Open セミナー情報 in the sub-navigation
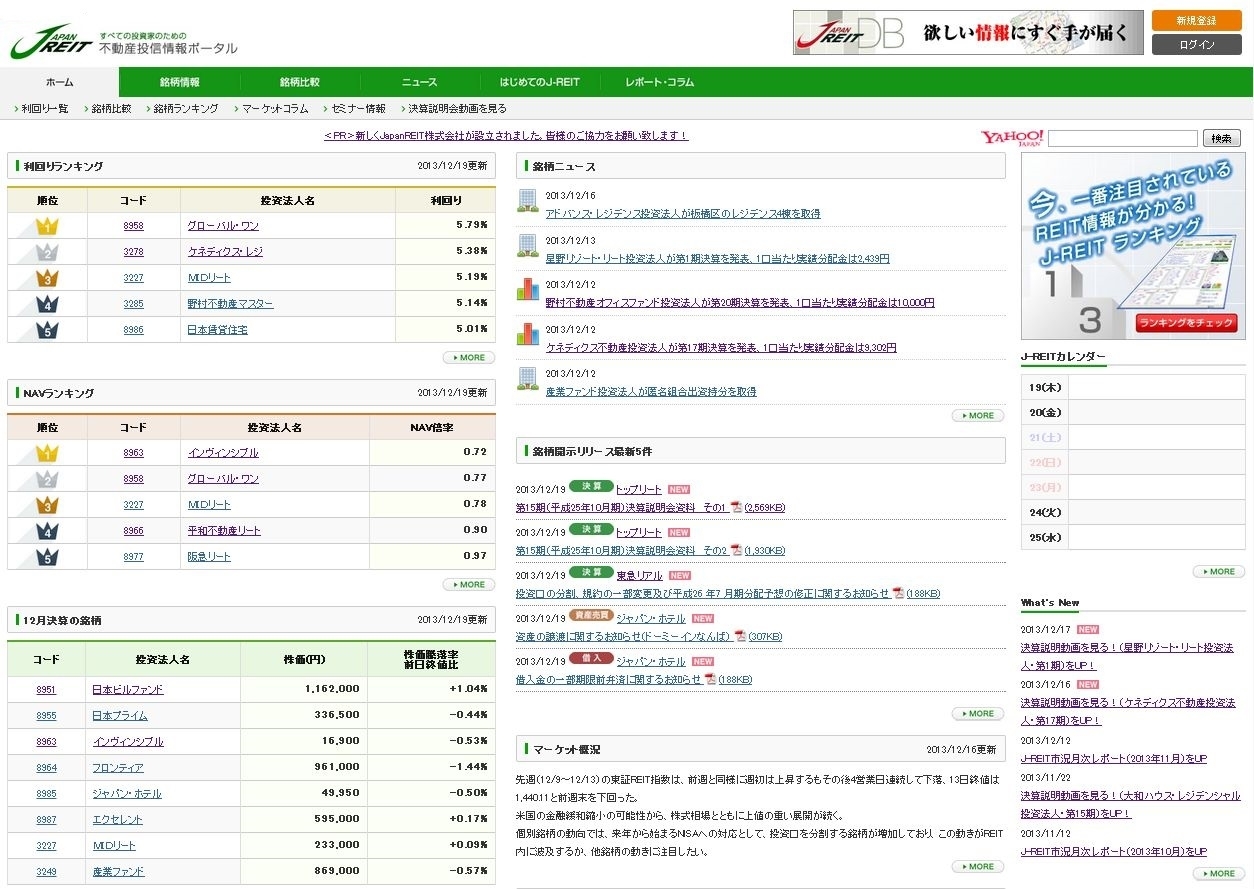 pyautogui.click(x=358, y=109)
